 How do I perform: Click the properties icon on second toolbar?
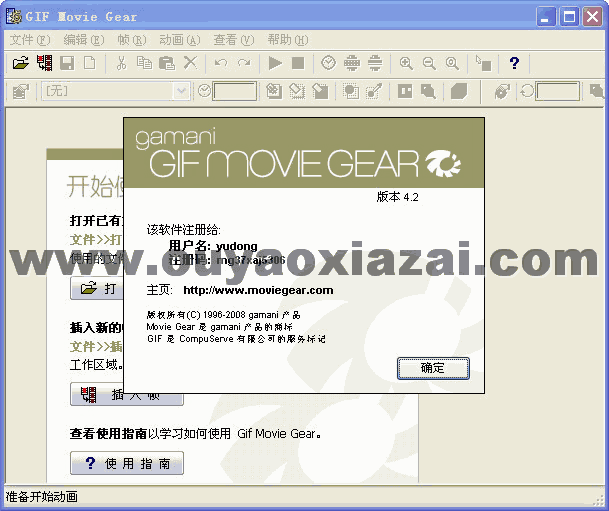point(21,92)
